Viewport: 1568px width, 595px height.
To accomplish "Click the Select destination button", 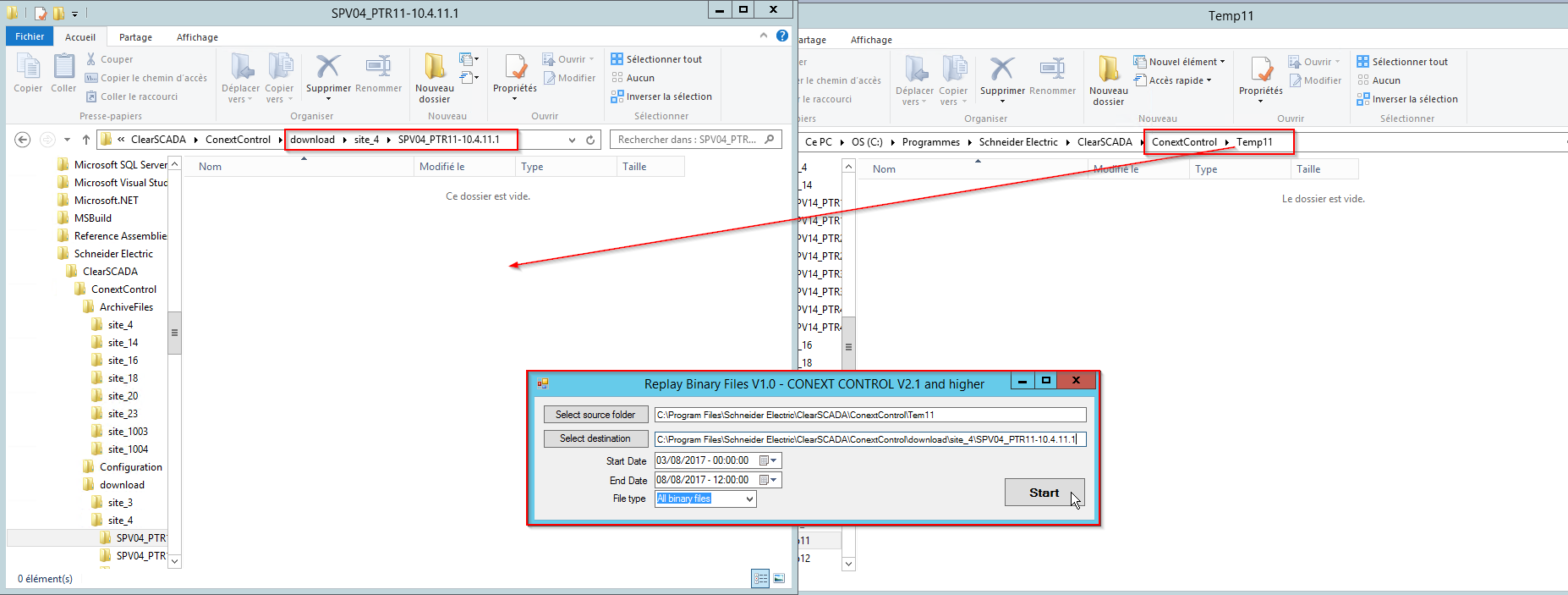I will [595, 438].
